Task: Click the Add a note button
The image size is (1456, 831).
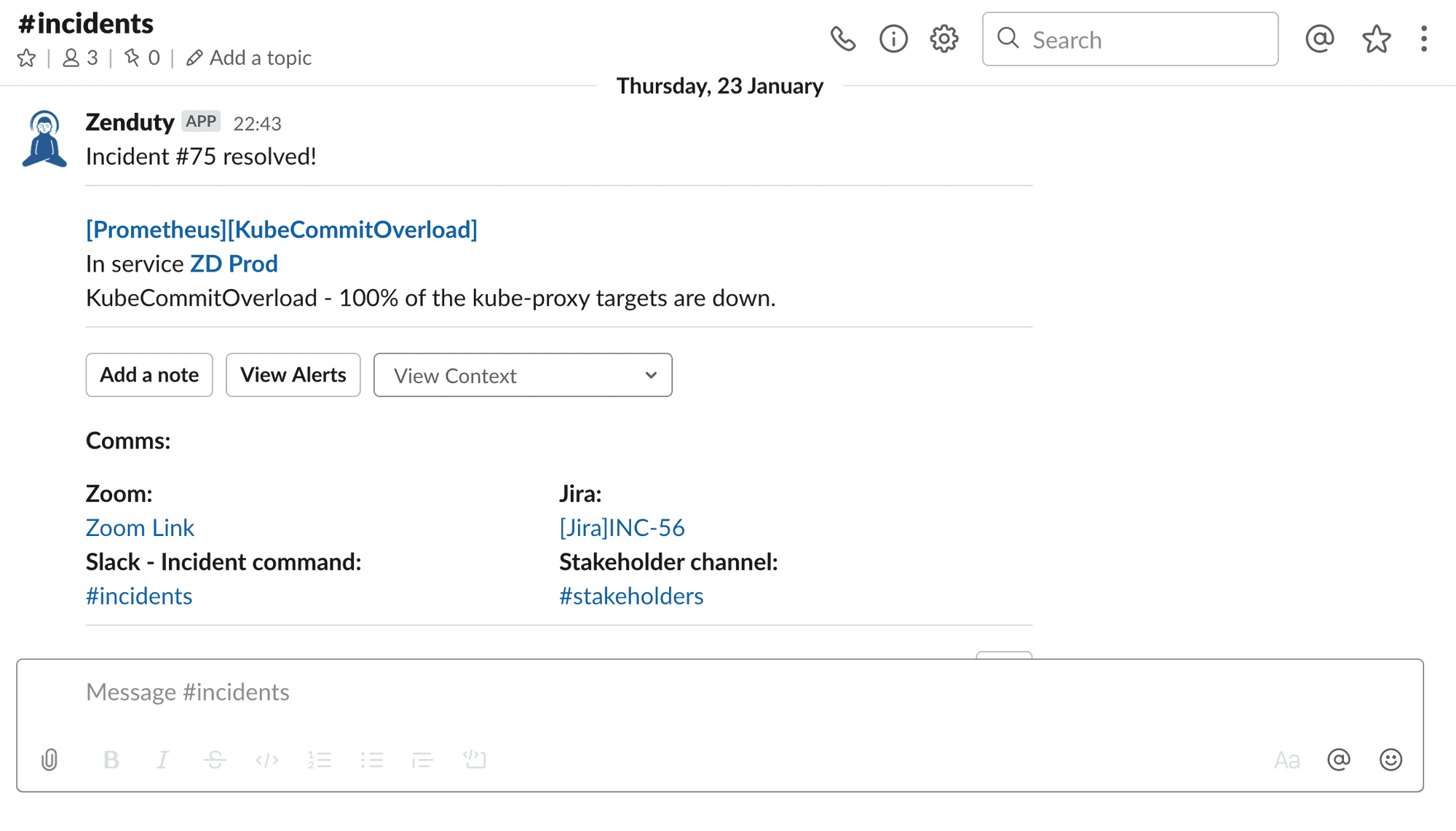Action: 149,374
